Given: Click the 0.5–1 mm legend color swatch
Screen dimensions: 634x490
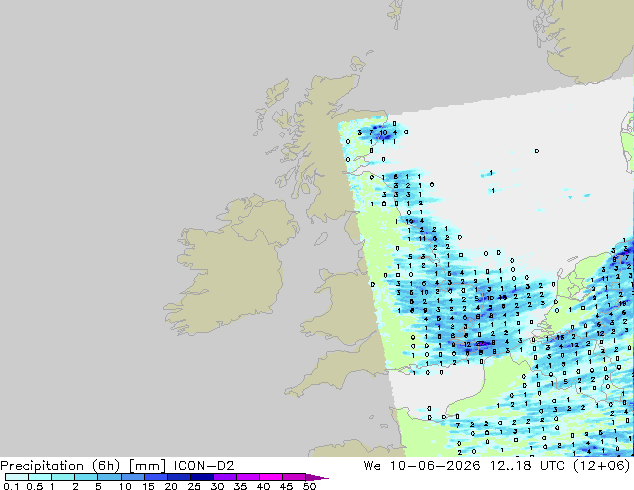Looking at the screenshot, I should 40,477.
